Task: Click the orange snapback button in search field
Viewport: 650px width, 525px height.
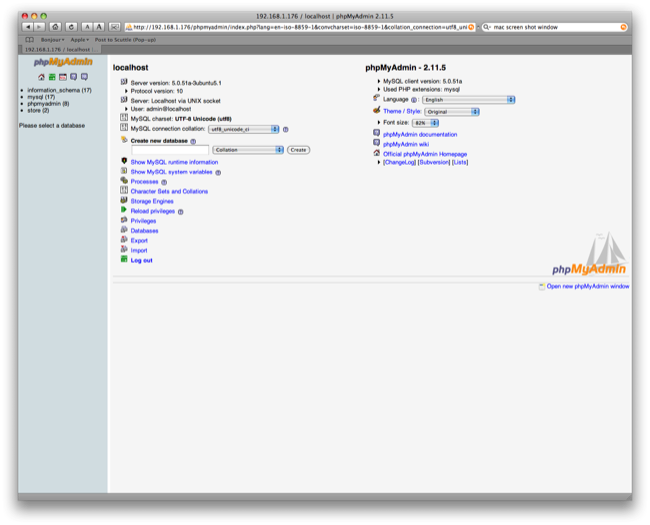Action: coord(623,27)
